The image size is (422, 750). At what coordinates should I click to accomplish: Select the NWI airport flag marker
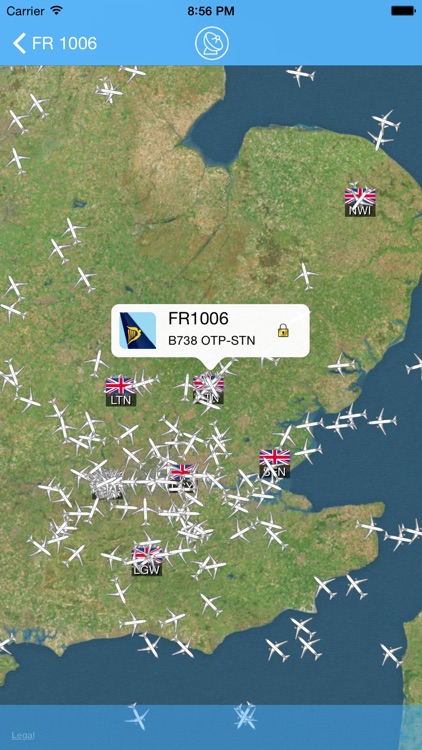(x=360, y=202)
